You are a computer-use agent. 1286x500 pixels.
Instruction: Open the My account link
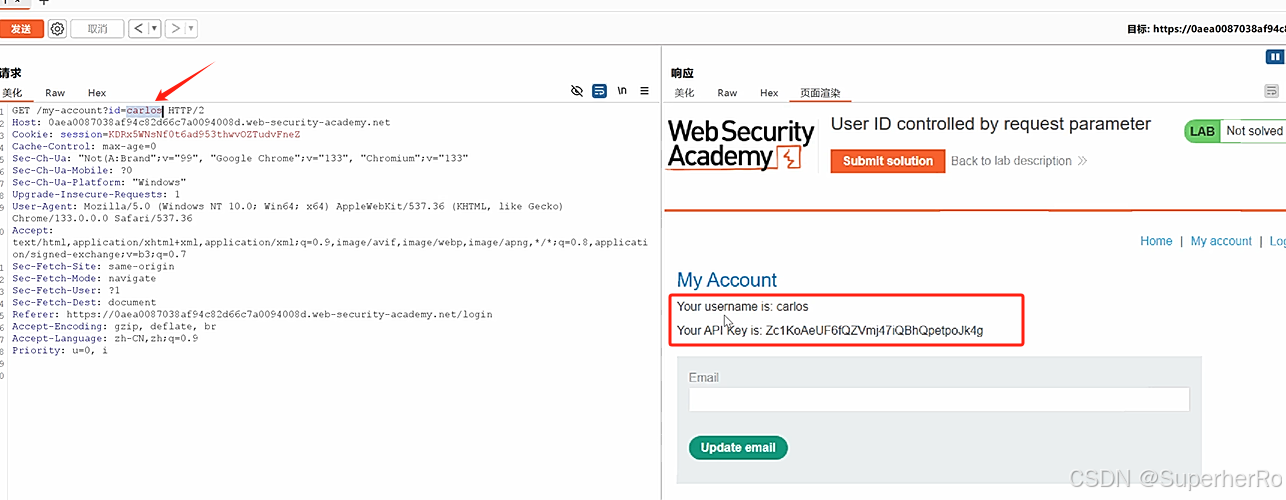coord(1221,241)
